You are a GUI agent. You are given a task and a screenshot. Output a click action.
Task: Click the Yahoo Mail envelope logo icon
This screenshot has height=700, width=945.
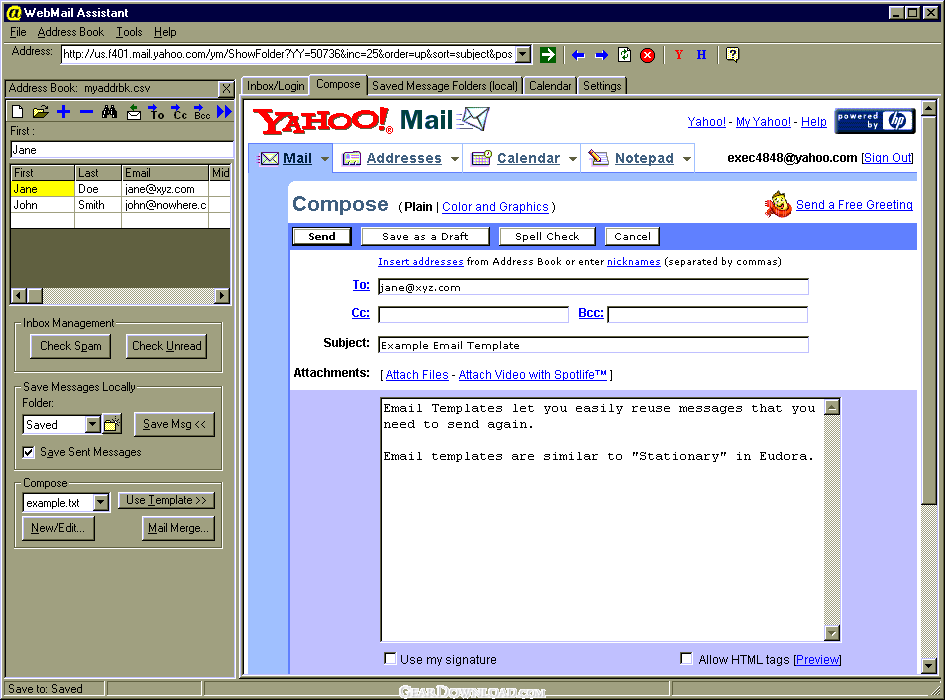click(x=473, y=119)
